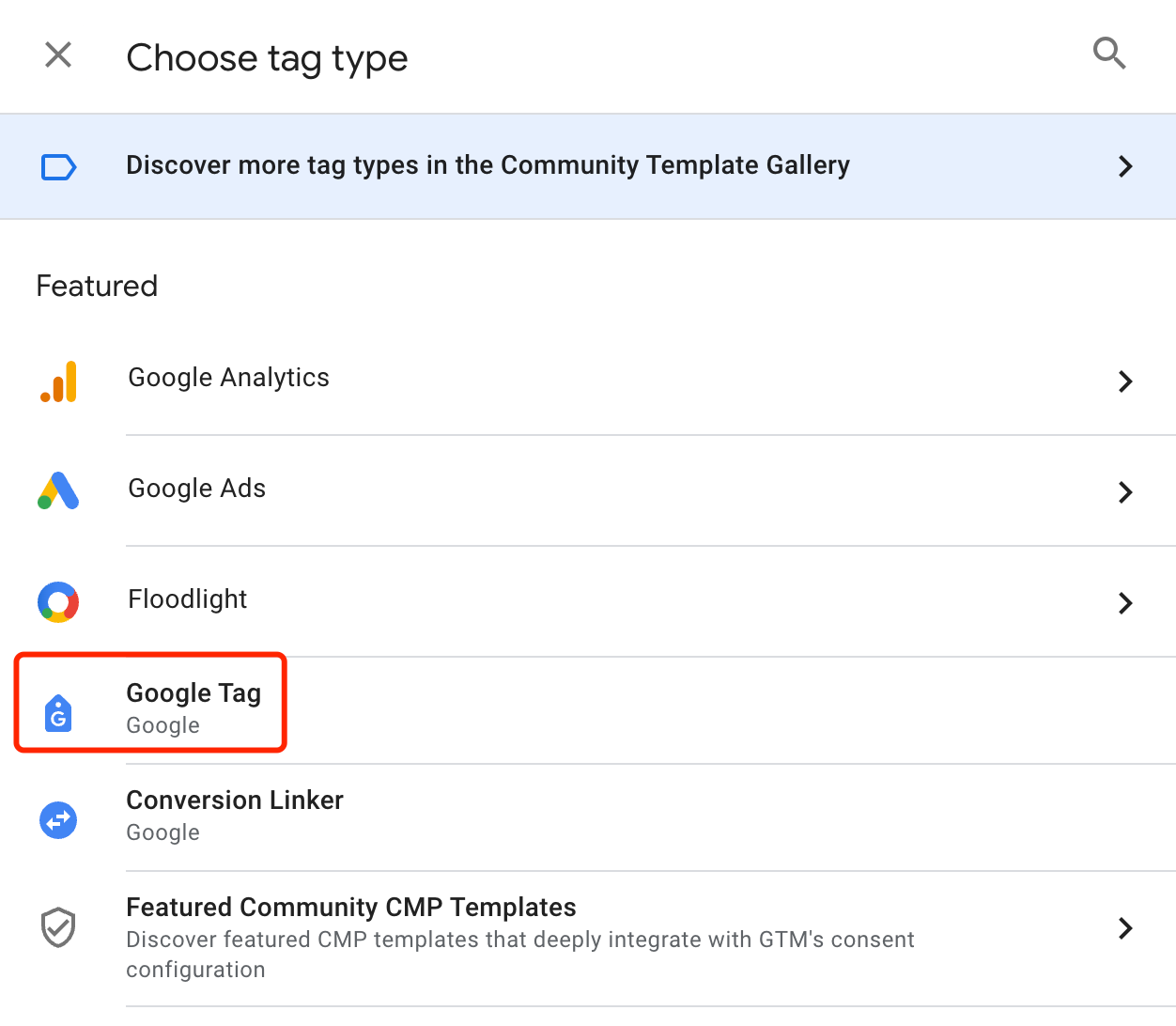Close the Choose tag type panel

pyautogui.click(x=58, y=55)
